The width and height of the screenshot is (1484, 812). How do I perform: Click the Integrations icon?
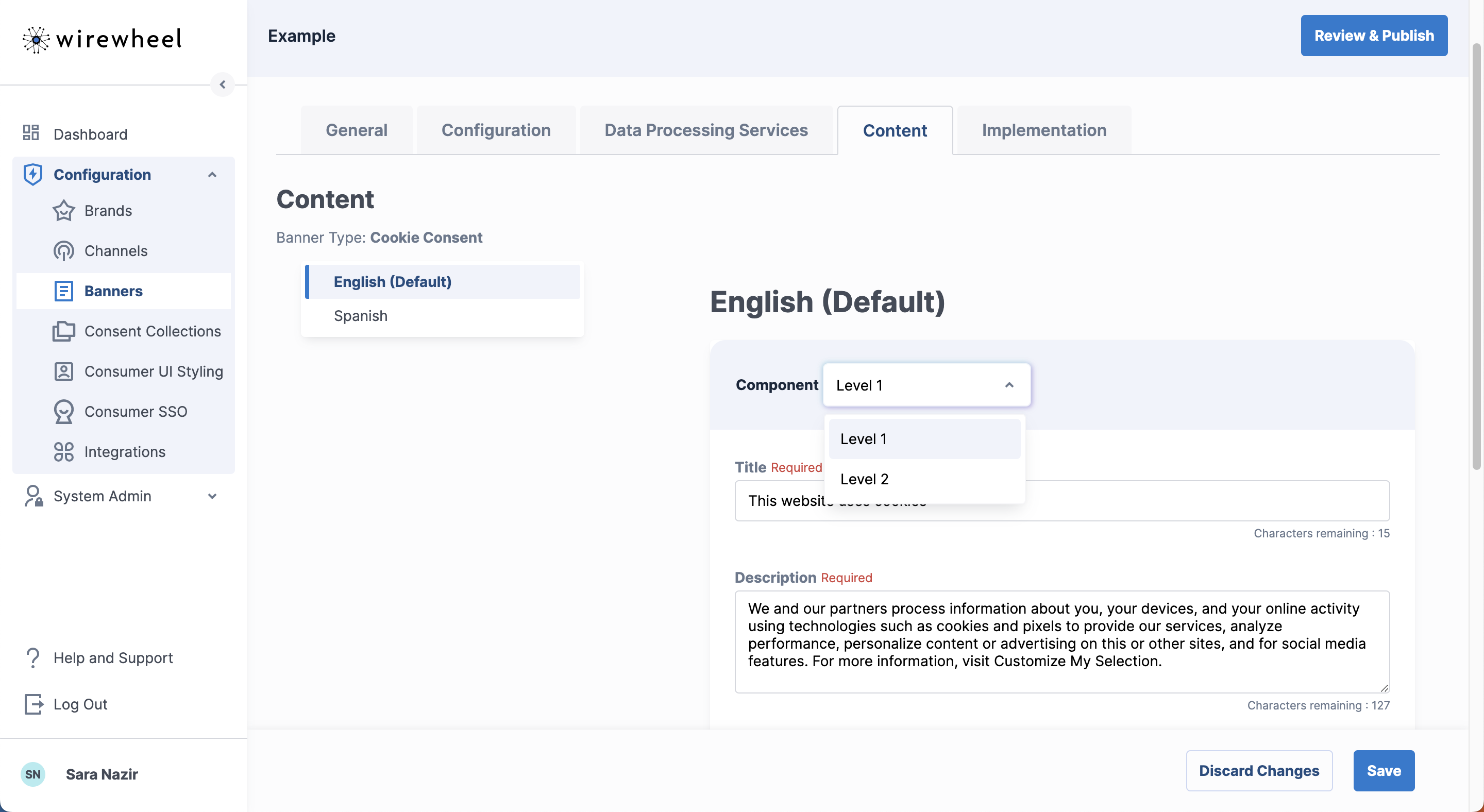pyautogui.click(x=63, y=452)
